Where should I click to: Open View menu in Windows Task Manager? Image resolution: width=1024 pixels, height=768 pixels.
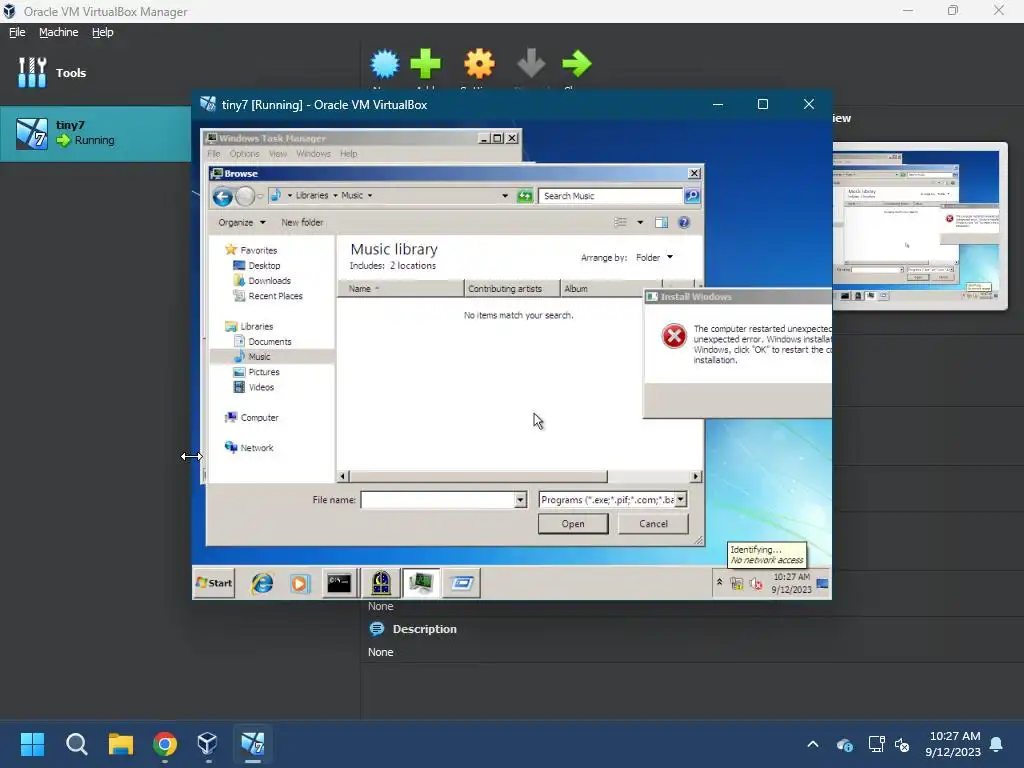278,154
